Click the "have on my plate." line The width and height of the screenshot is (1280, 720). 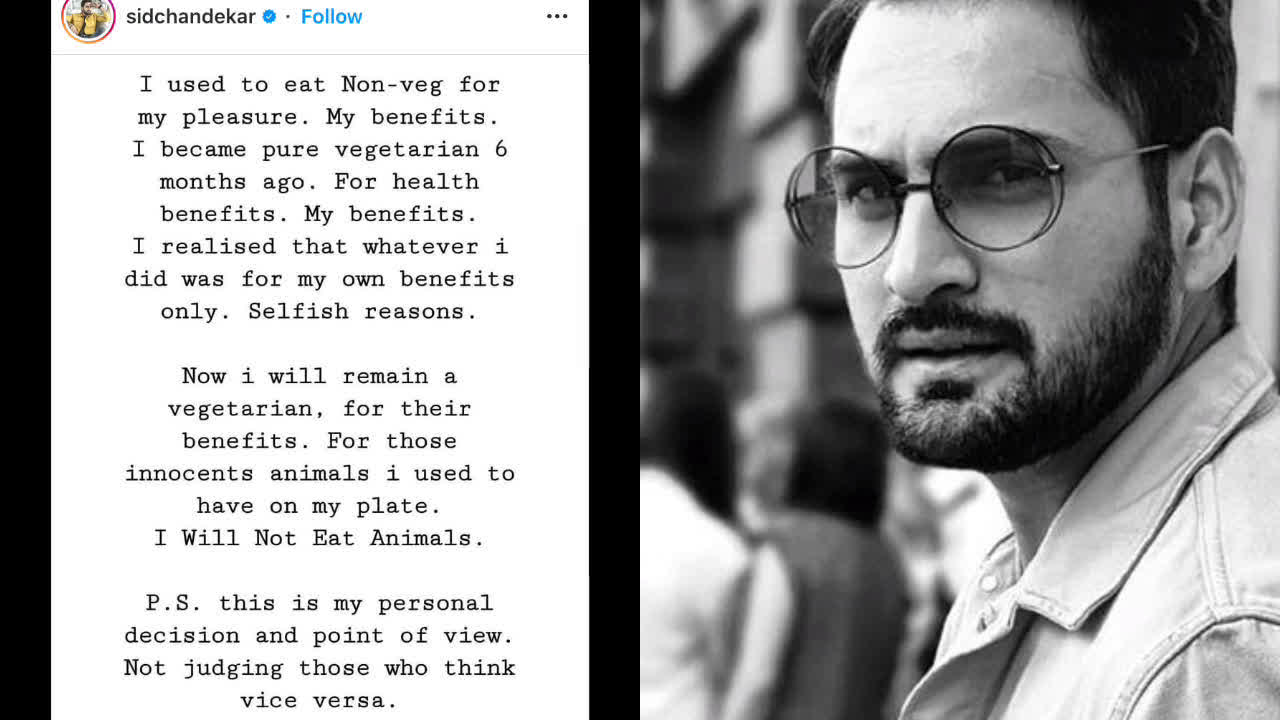319,506
